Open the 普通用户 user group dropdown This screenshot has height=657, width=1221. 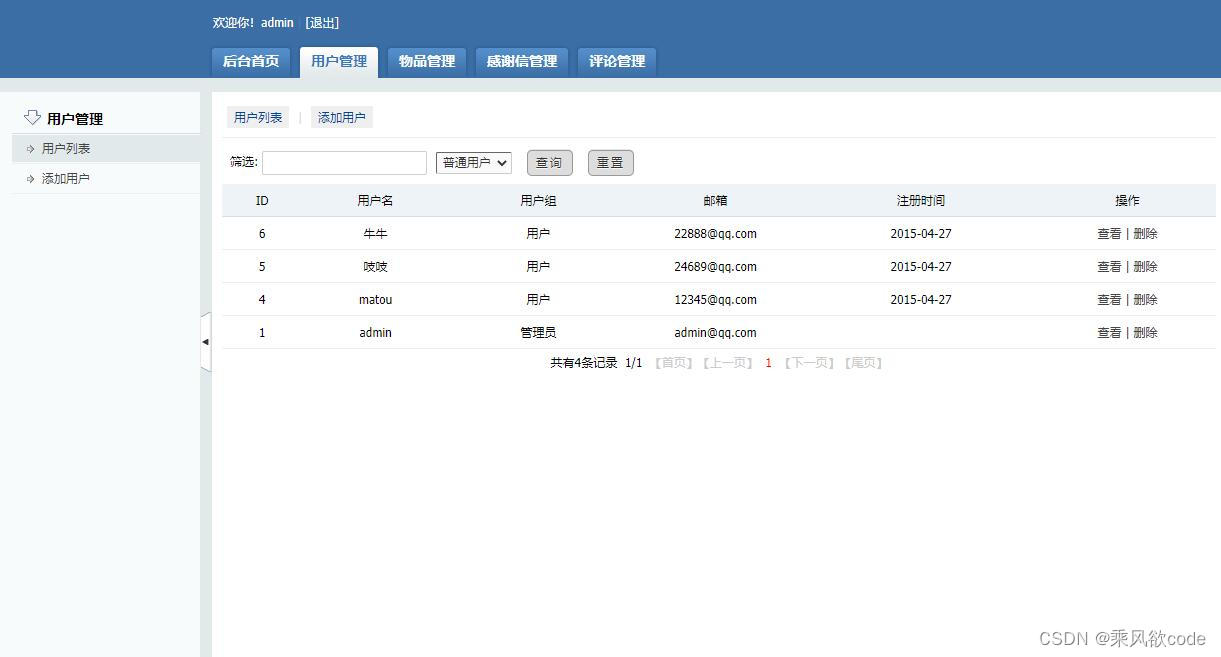[474, 162]
